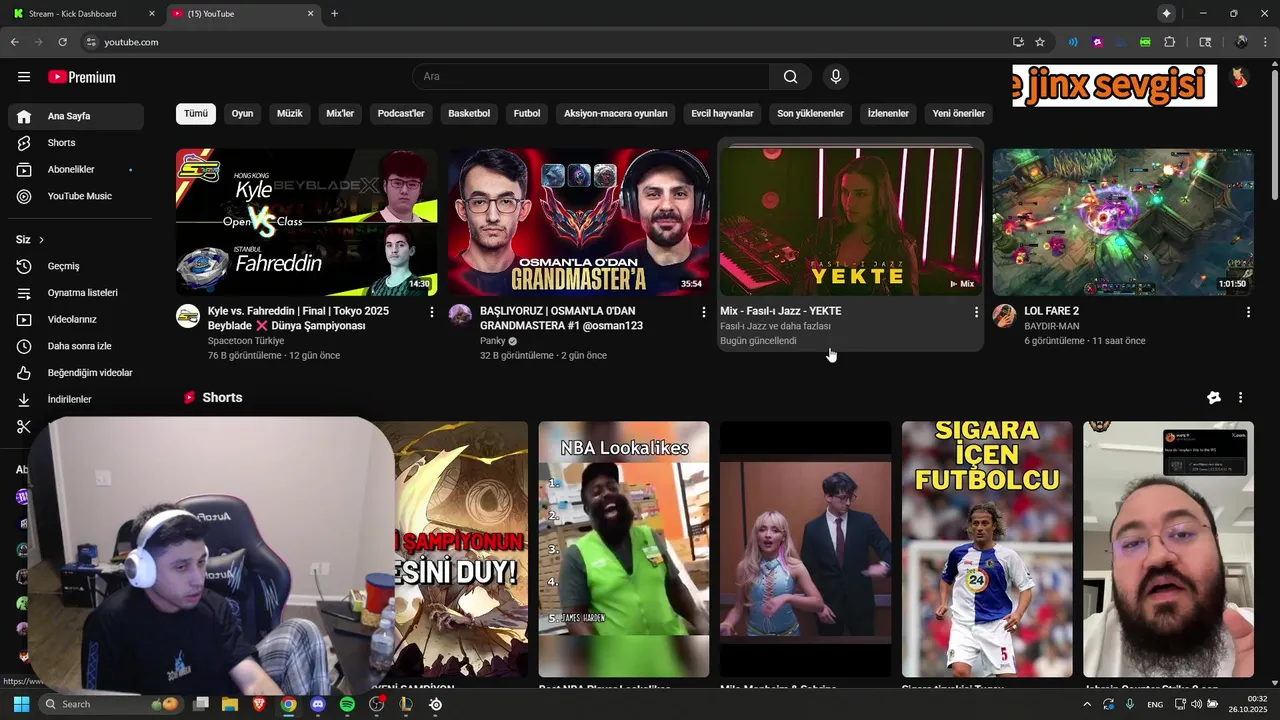Open Kyle vs. Fahreddin video title

298,318
